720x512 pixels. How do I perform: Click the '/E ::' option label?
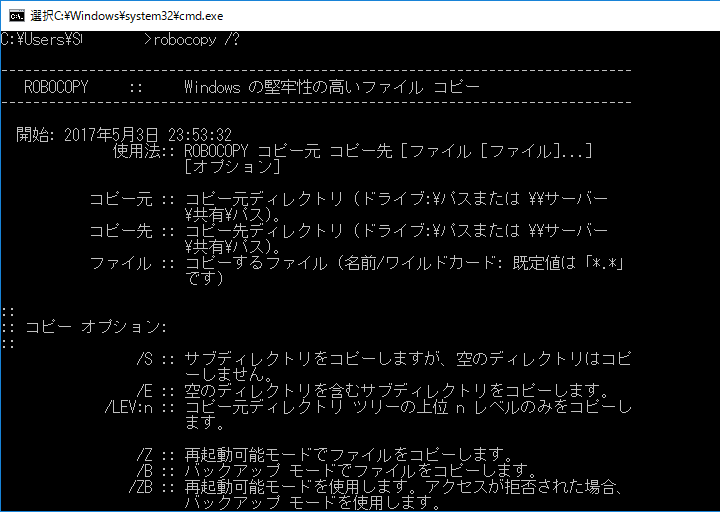pos(156,391)
